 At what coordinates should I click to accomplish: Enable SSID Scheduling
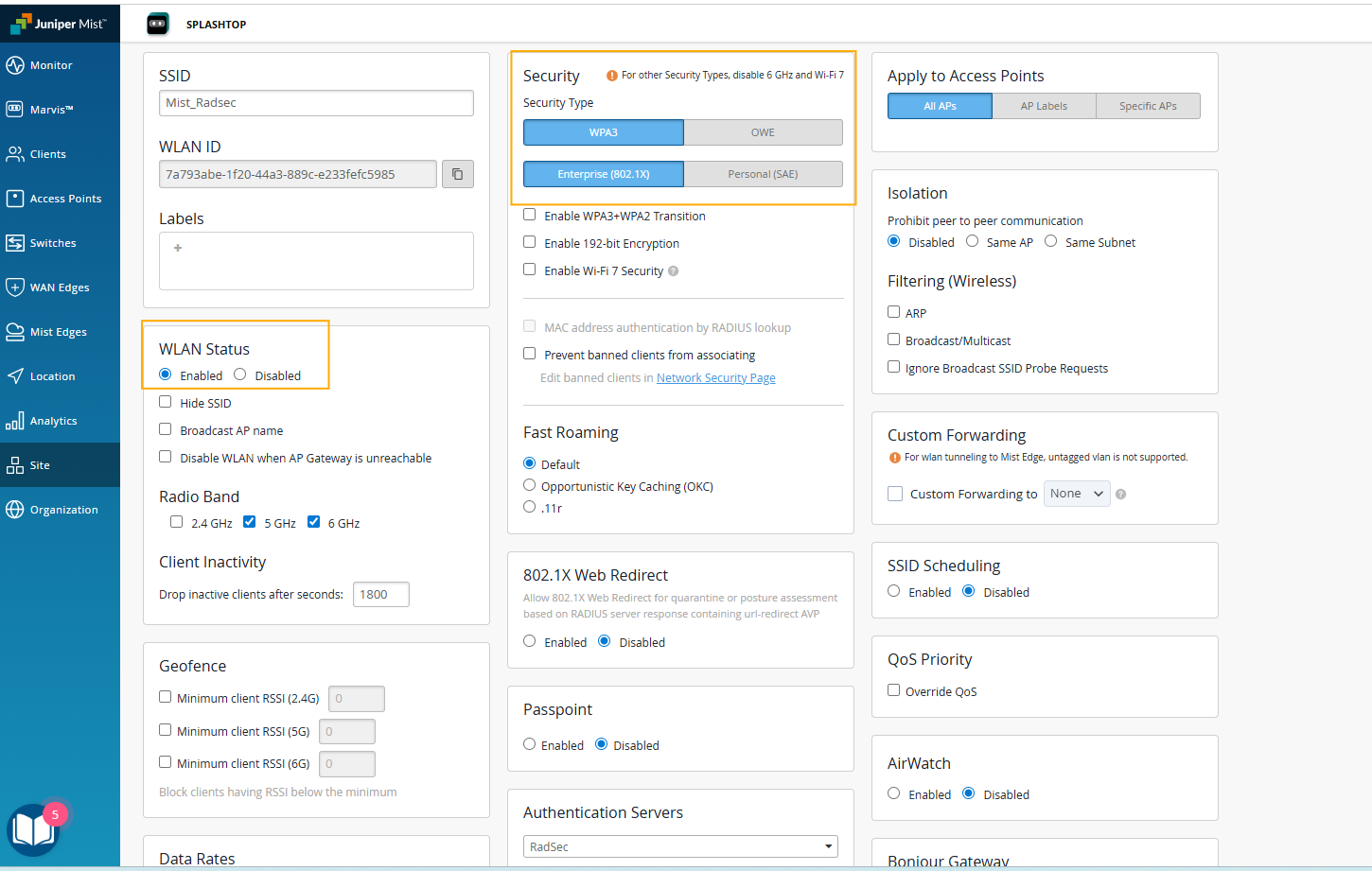(x=894, y=591)
